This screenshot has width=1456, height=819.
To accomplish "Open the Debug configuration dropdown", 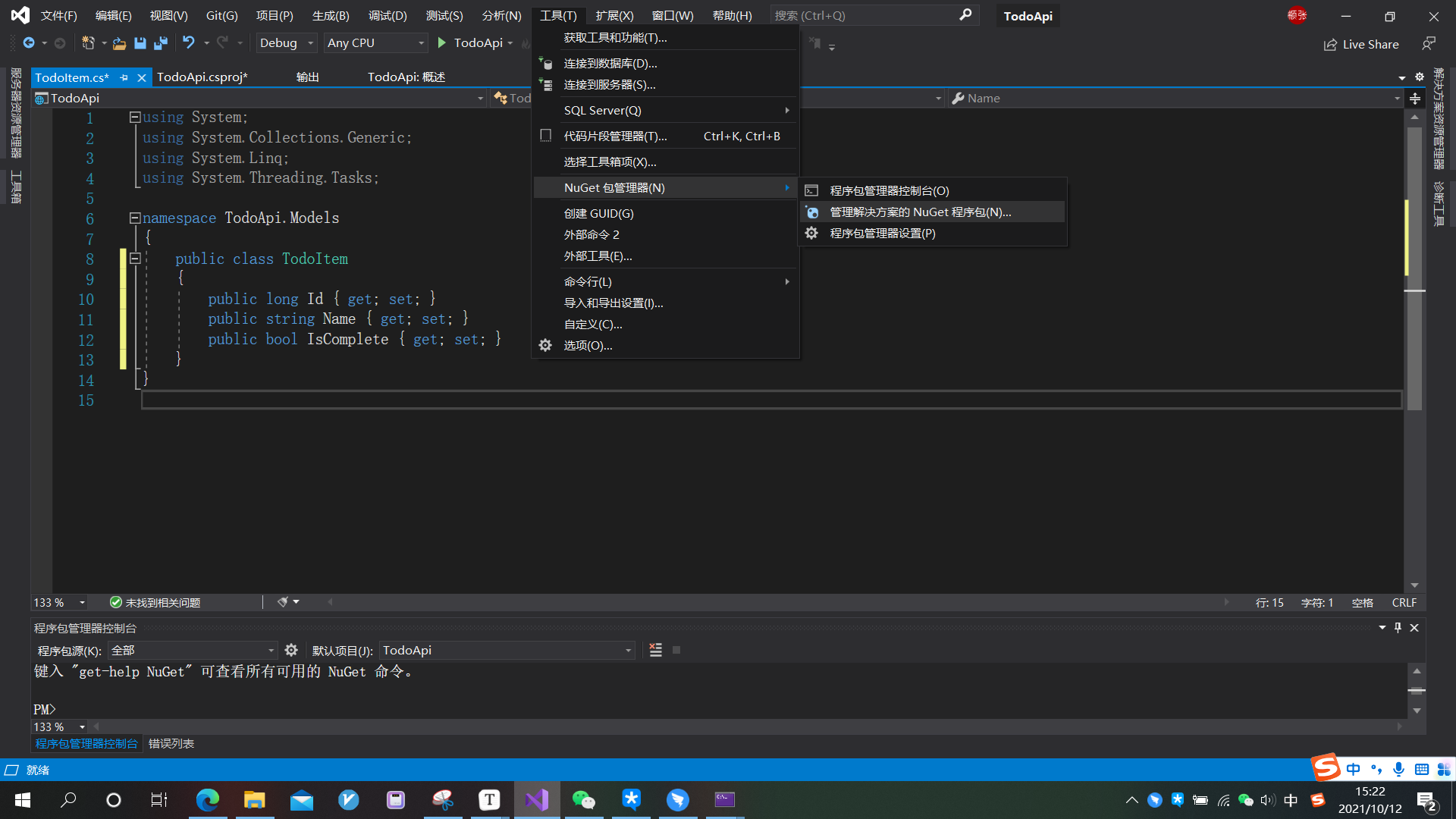I will point(284,43).
